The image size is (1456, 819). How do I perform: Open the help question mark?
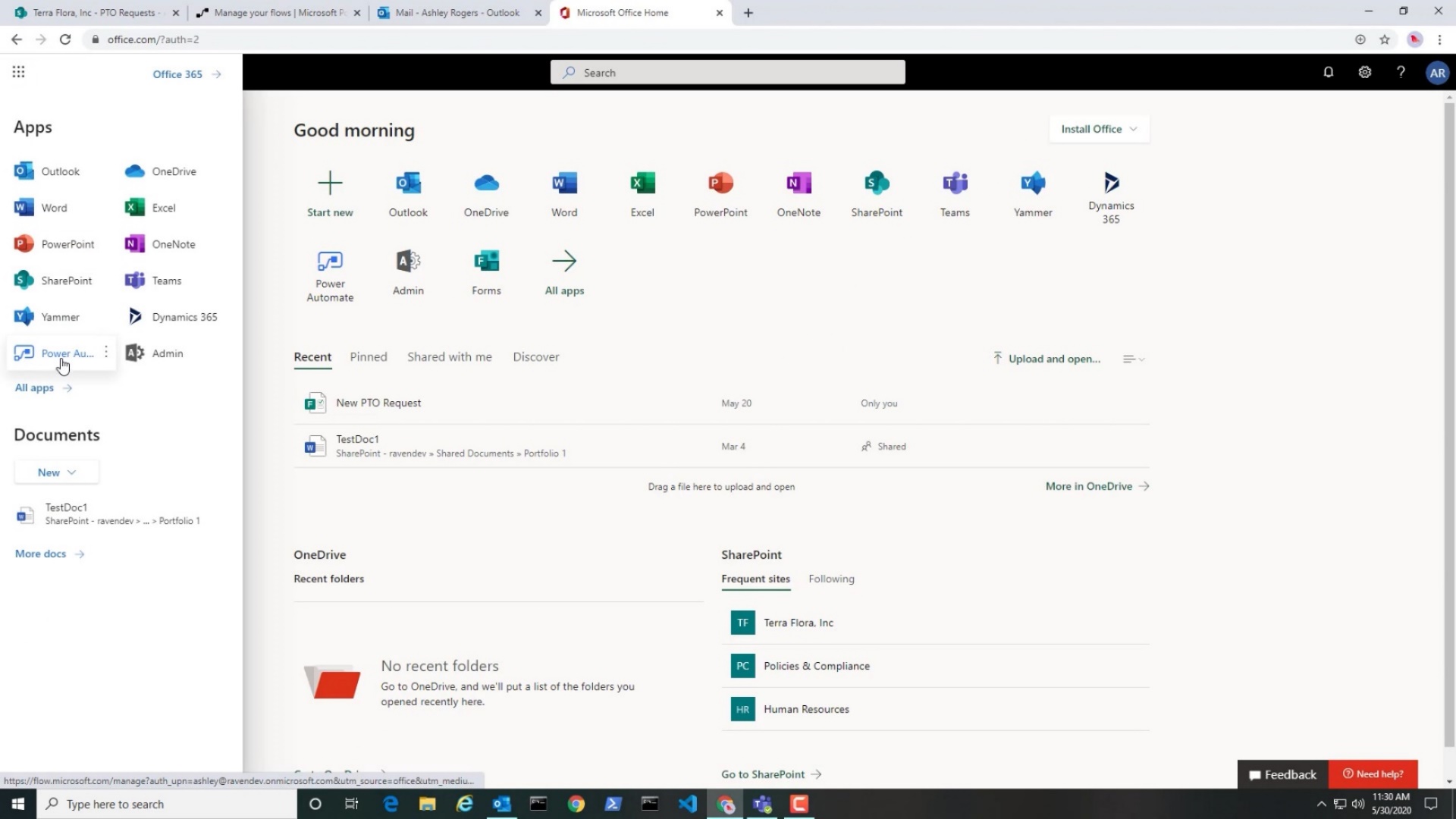click(x=1401, y=72)
